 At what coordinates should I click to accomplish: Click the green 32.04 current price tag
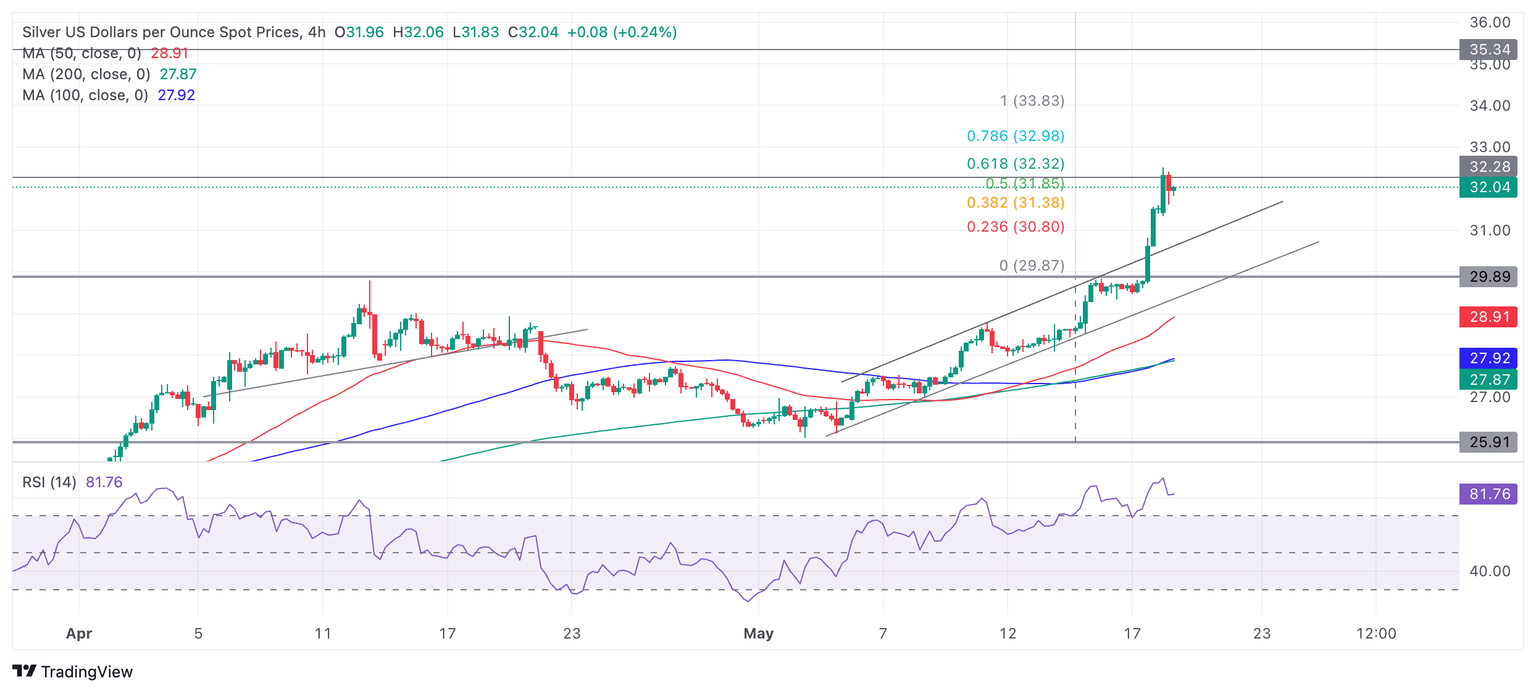click(x=1487, y=187)
